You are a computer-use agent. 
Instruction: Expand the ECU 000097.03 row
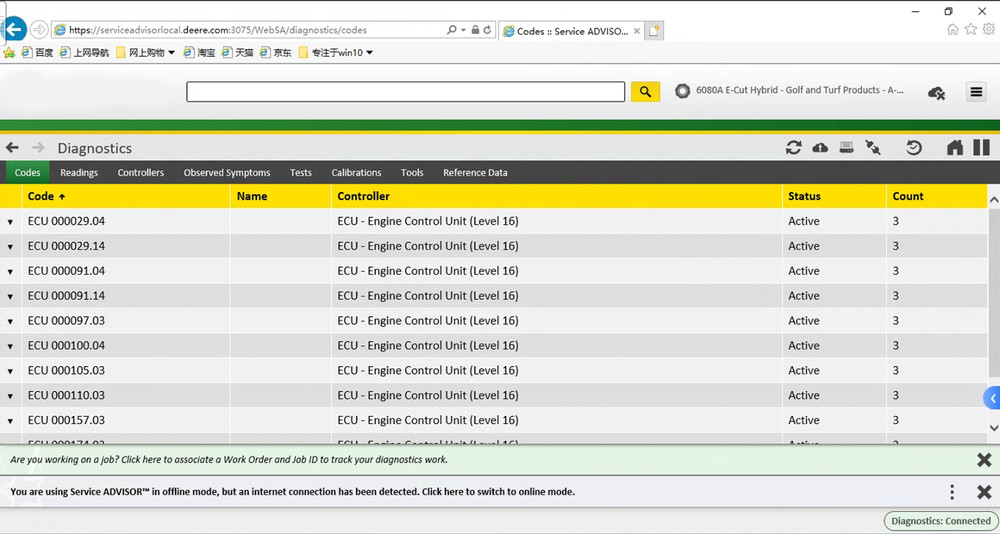click(x=11, y=322)
